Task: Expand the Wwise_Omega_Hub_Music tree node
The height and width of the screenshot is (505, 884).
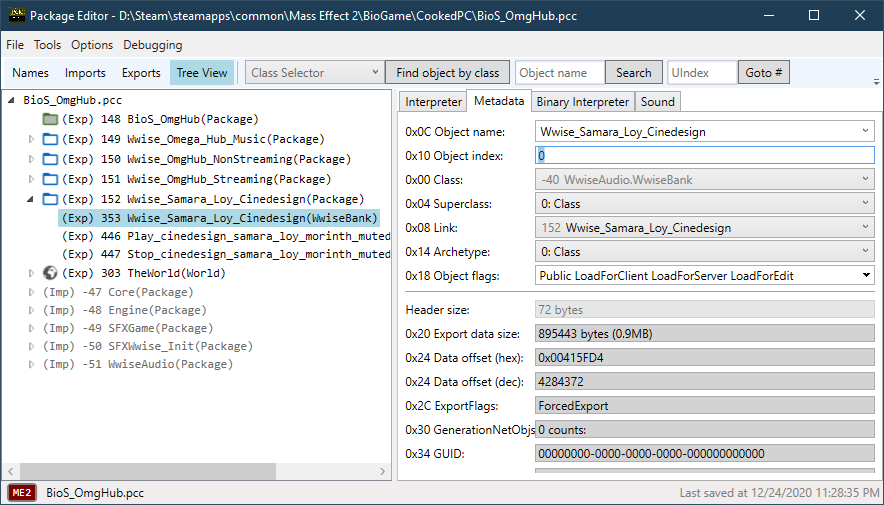Action: tap(32, 139)
